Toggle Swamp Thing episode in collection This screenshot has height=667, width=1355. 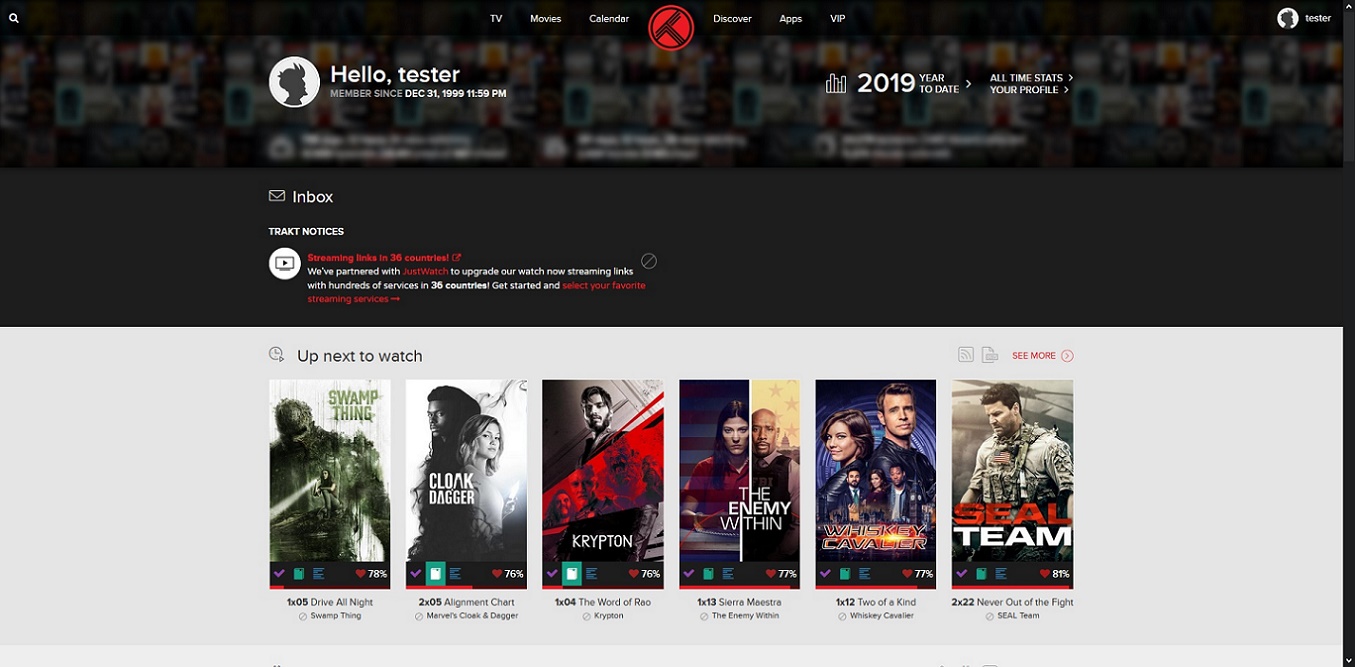[x=299, y=574]
